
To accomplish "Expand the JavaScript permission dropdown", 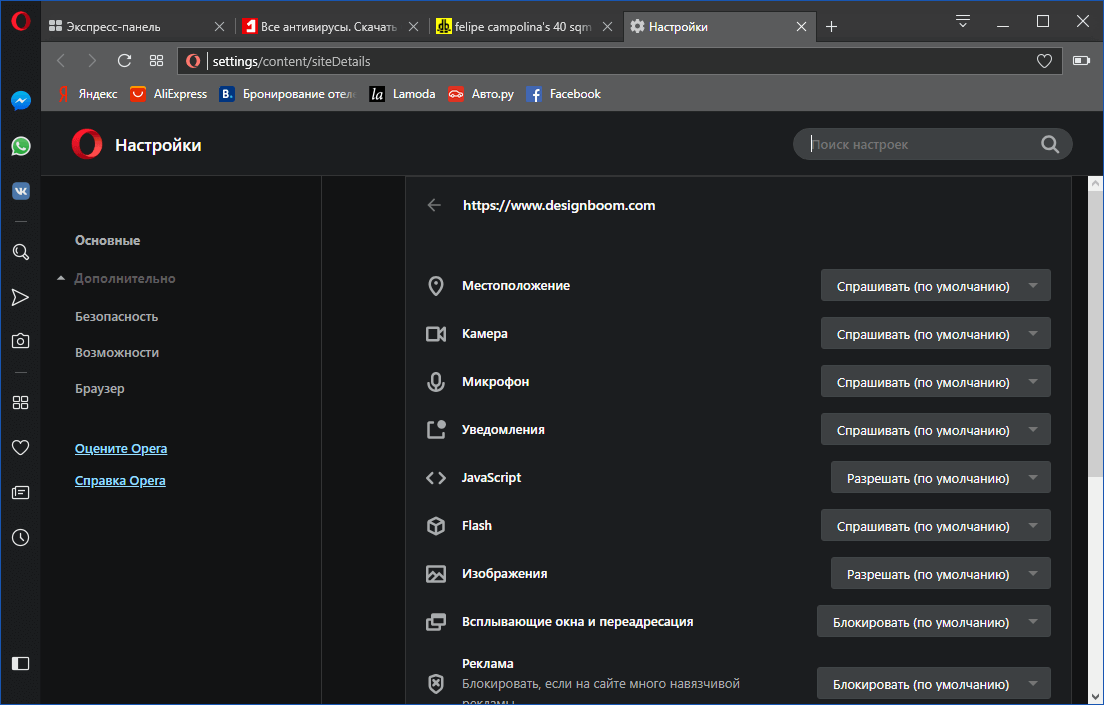I will click(x=940, y=478).
